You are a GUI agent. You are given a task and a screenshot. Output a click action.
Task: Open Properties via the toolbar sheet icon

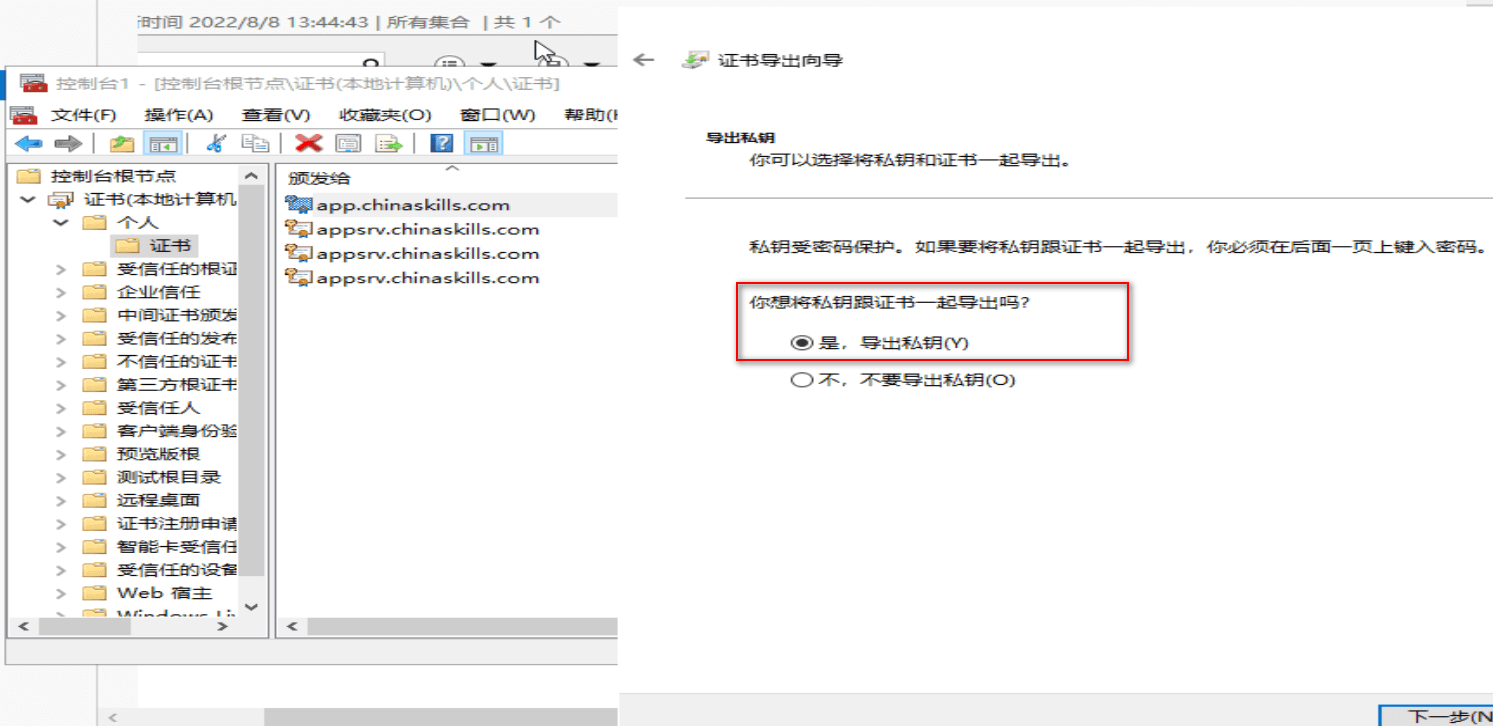[347, 144]
